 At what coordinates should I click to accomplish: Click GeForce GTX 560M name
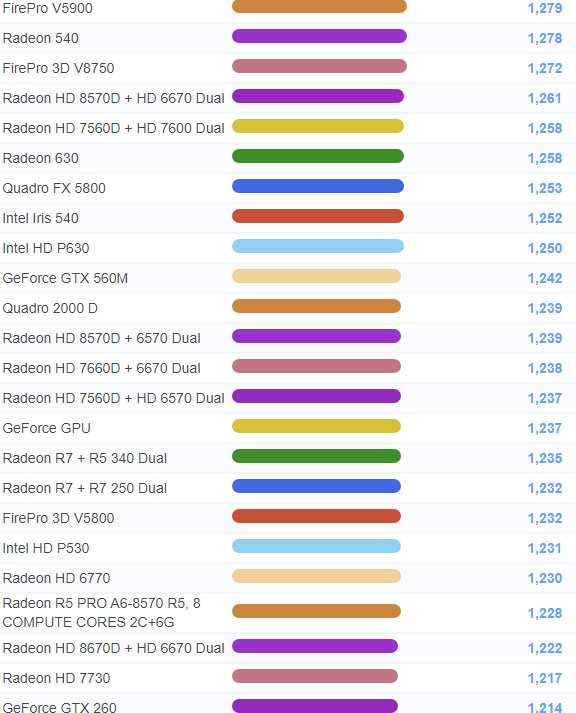coord(65,278)
